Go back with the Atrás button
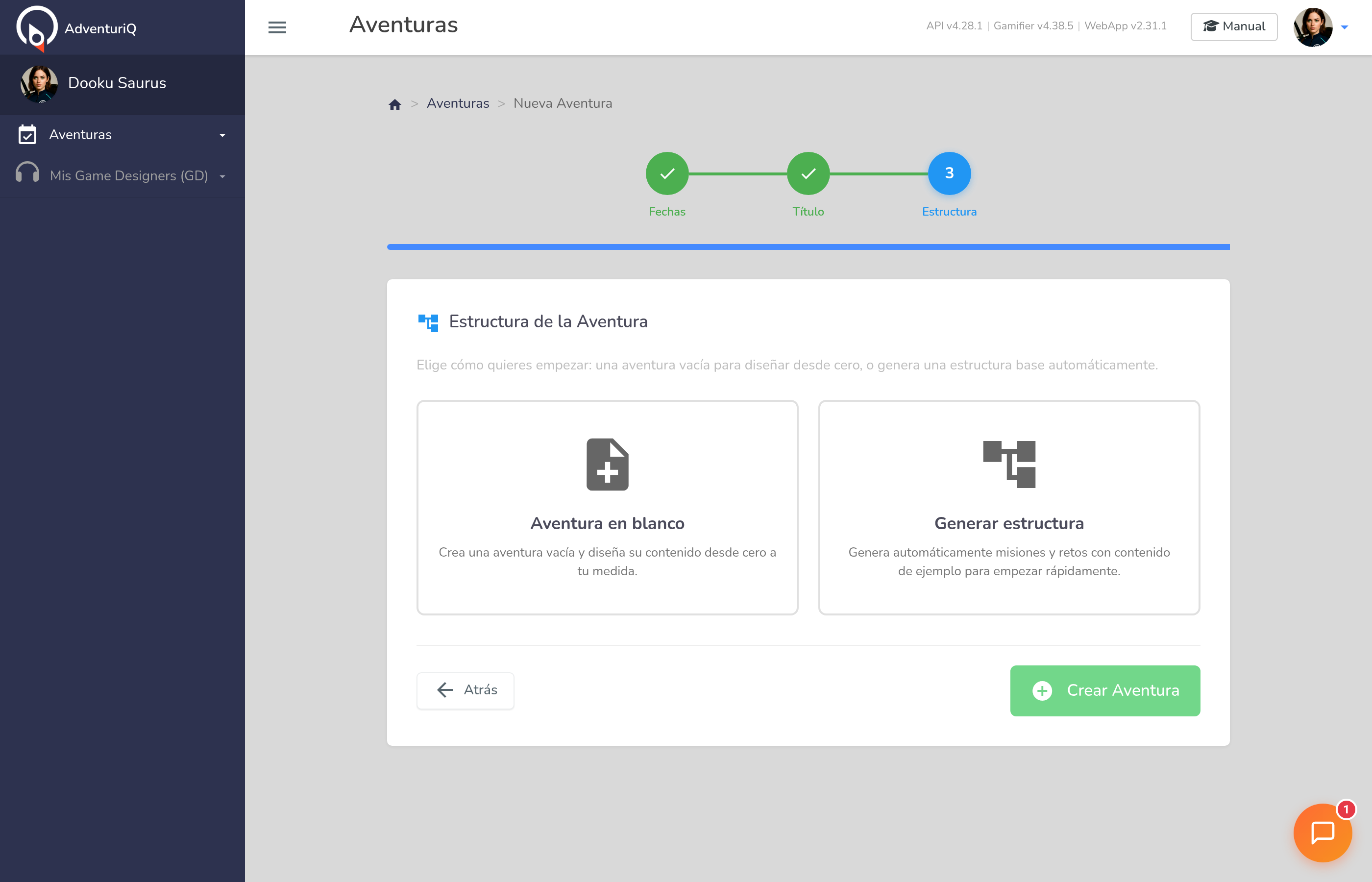Screen dimensions: 1372x882 (x=465, y=690)
